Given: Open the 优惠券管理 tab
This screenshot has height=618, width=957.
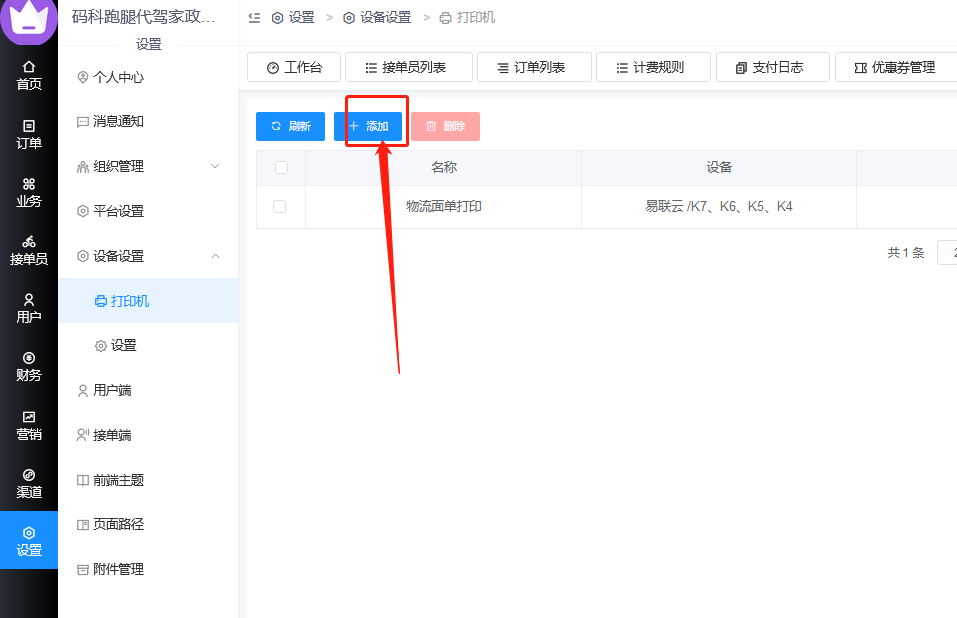Looking at the screenshot, I should (x=896, y=67).
